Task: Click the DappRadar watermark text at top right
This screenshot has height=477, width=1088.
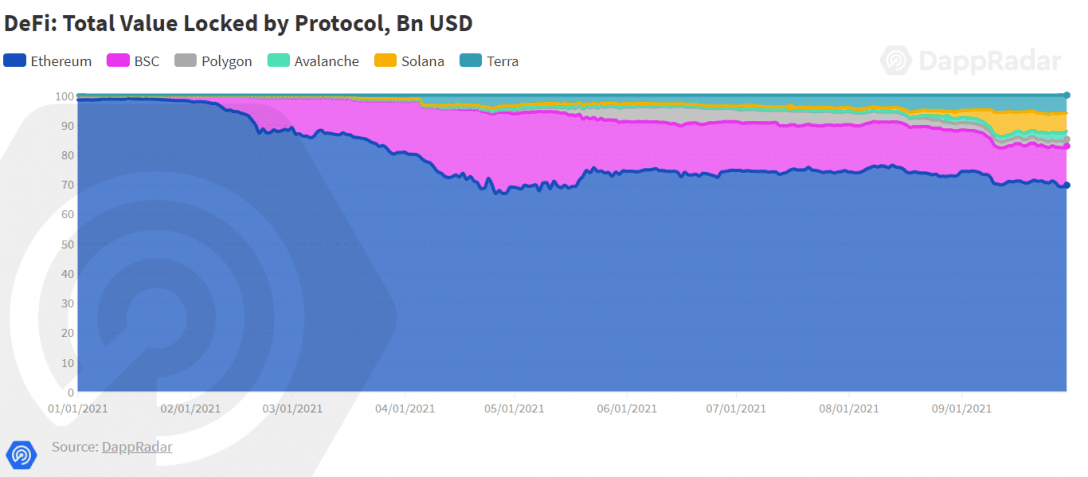Action: pos(987,61)
